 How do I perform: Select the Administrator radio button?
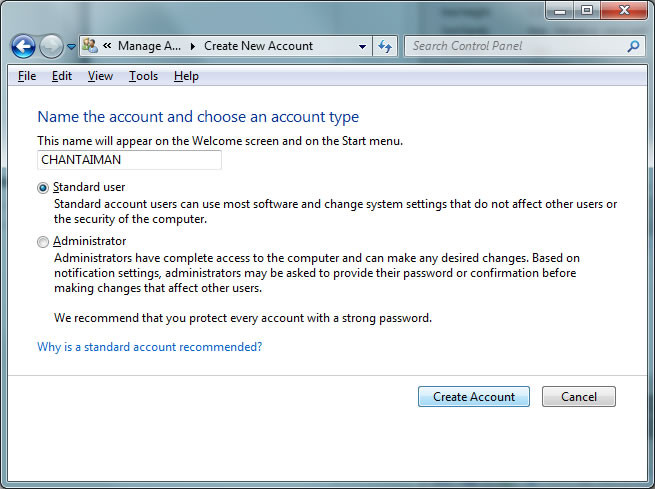pyautogui.click(x=43, y=242)
